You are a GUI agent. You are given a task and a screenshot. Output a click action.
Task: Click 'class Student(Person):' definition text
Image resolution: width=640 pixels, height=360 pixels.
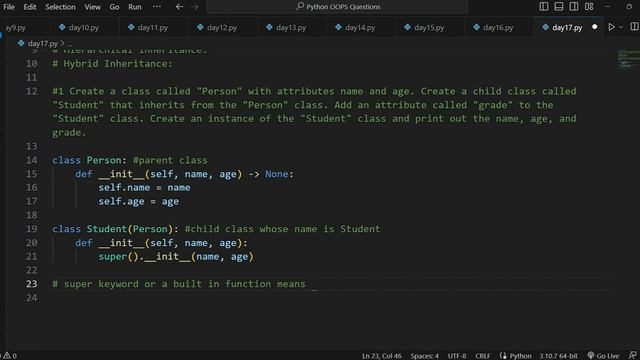116,229
